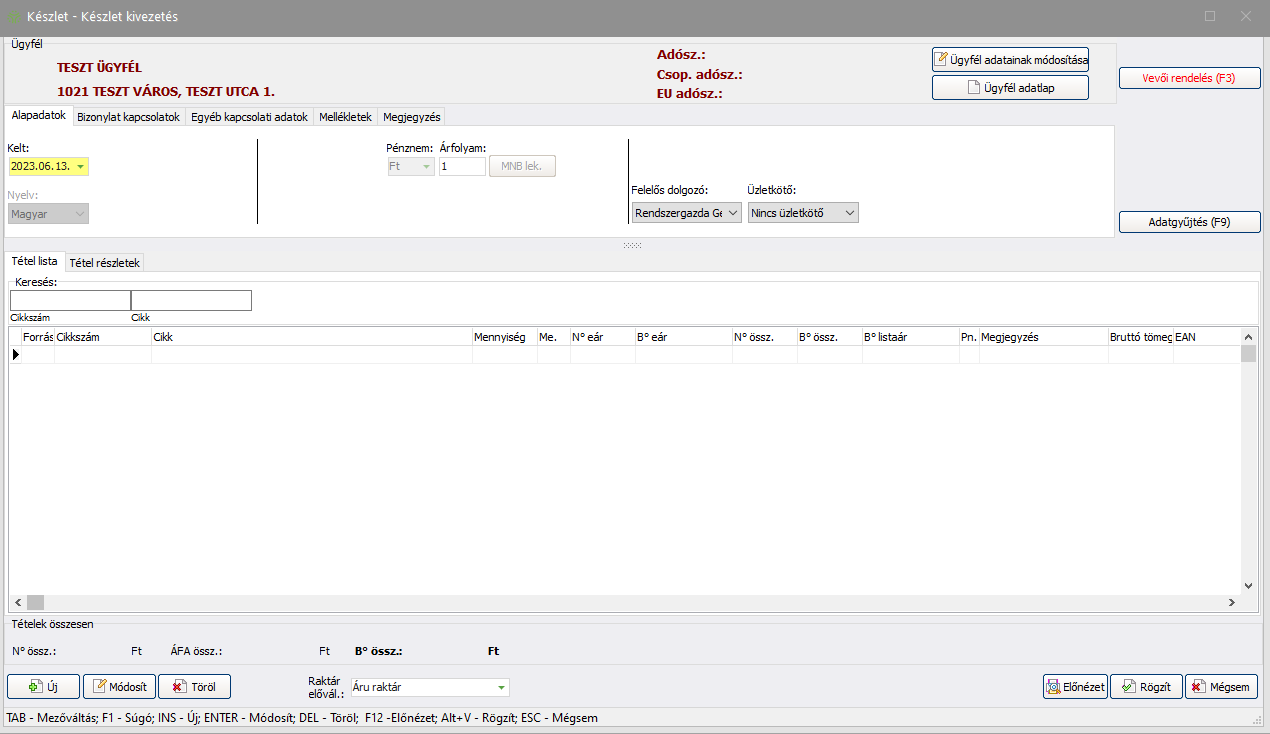Click the Vevői rendelés (F3) button

pyautogui.click(x=1188, y=78)
